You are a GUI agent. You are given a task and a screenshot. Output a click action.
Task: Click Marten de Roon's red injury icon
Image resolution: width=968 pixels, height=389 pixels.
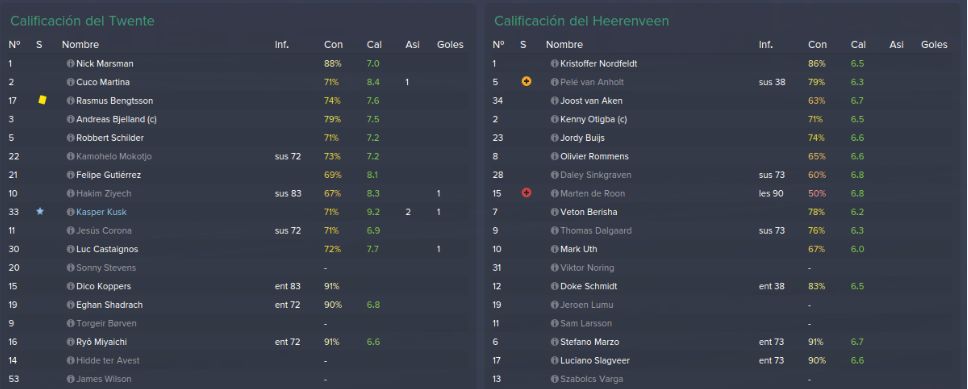click(x=526, y=193)
